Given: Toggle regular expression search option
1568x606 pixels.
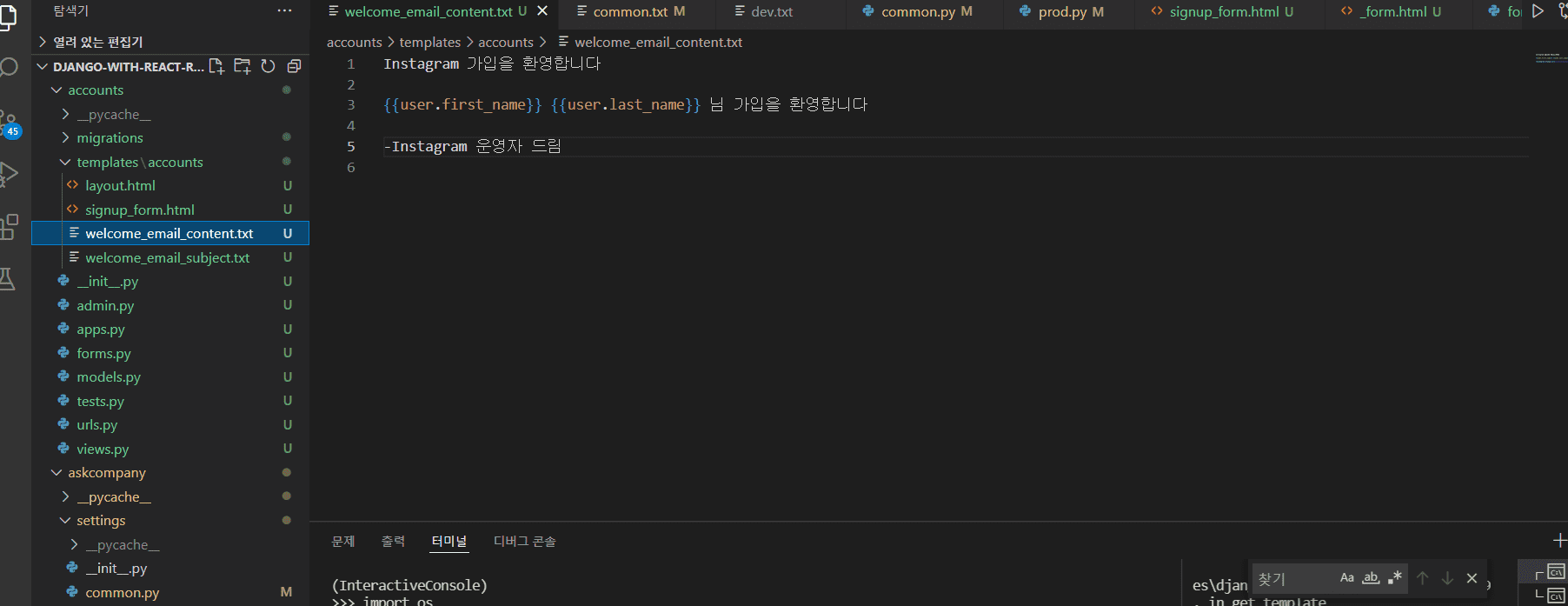Looking at the screenshot, I should point(1395,578).
